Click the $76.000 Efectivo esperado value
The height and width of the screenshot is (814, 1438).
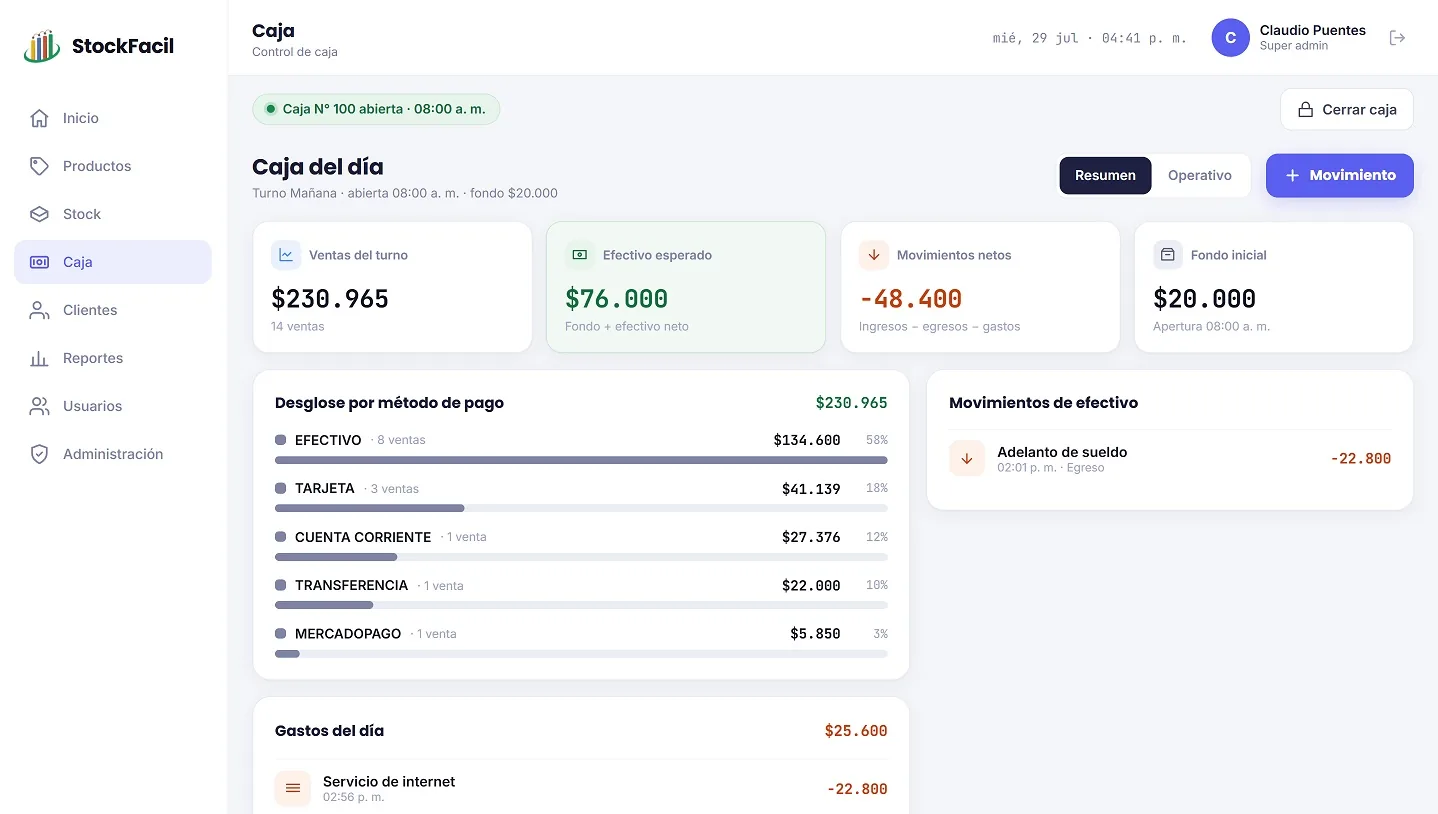[x=616, y=298]
